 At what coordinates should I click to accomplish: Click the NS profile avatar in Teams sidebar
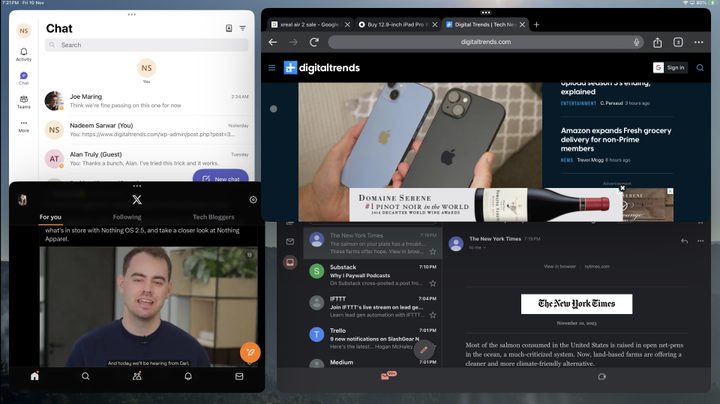[24, 31]
